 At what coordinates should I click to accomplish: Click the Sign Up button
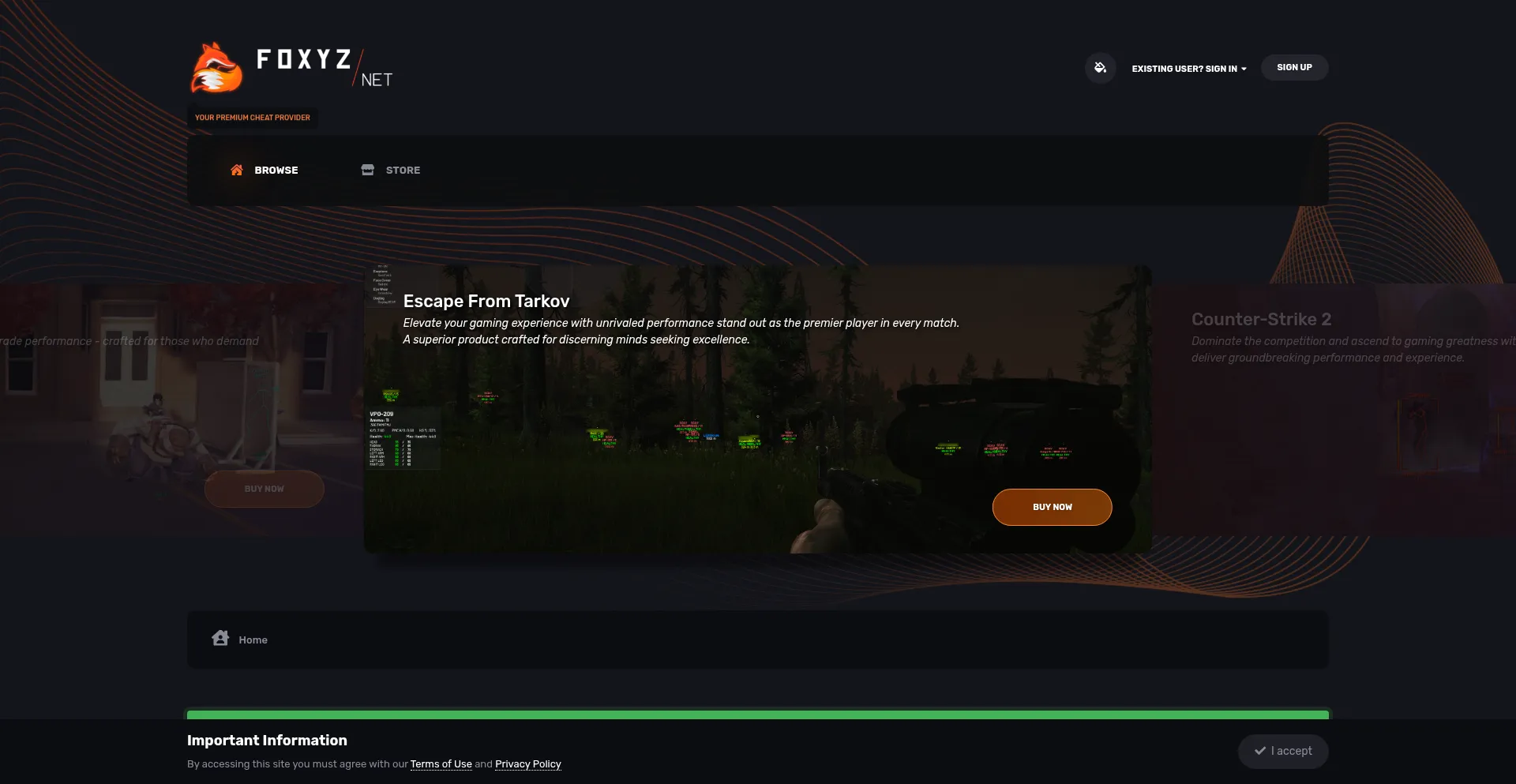[1294, 68]
